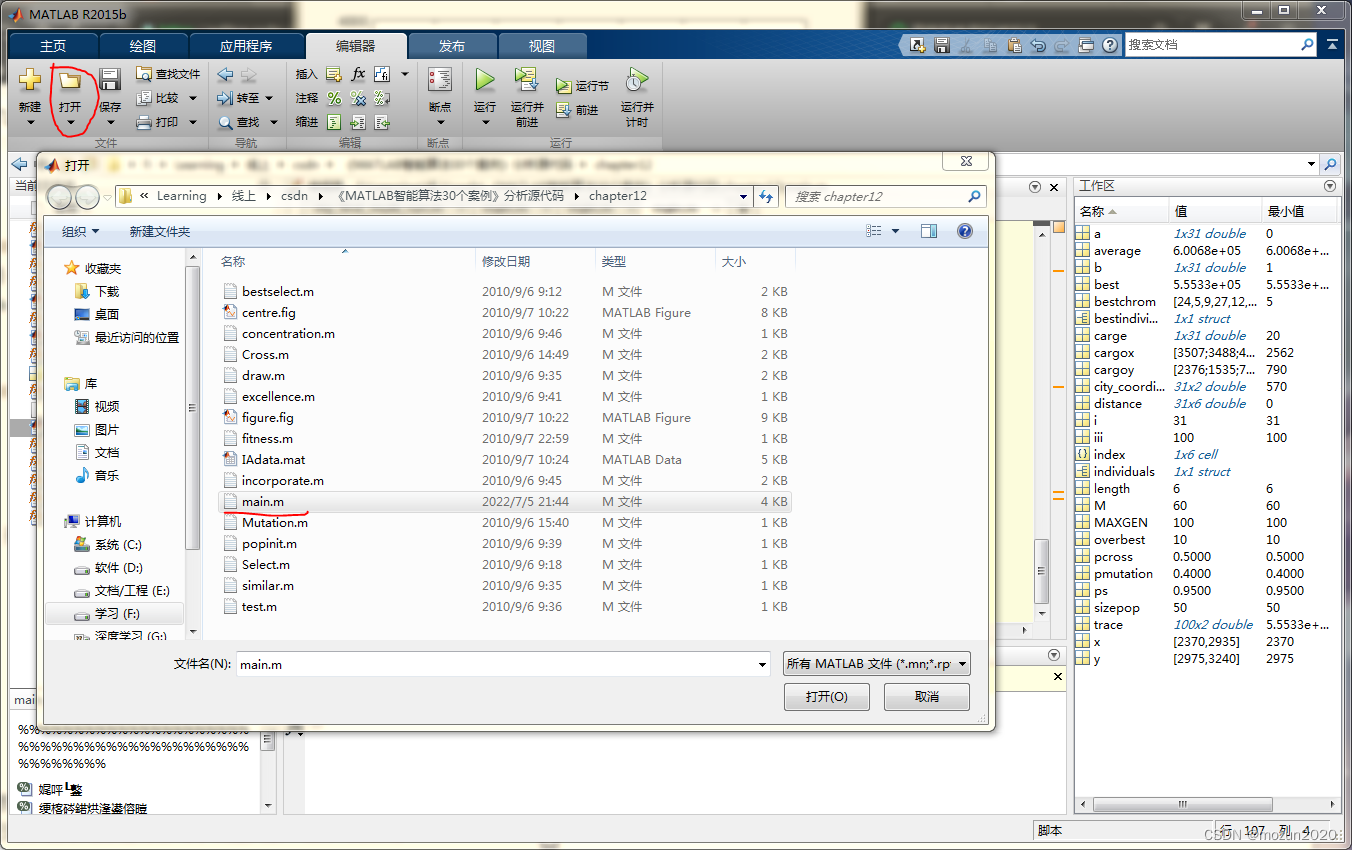
Task: Expand the 断点 dropdown arrow
Action: point(440,123)
